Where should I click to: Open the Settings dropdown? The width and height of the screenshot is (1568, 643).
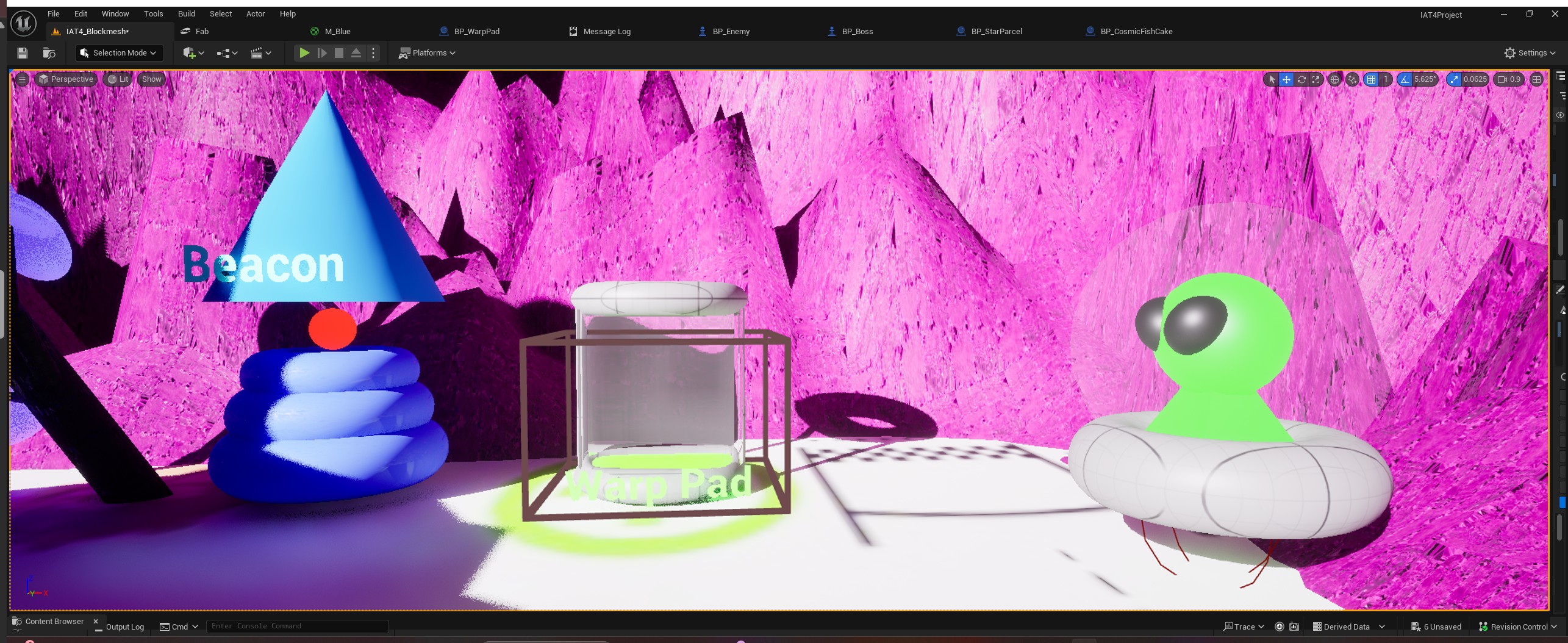coord(1530,53)
